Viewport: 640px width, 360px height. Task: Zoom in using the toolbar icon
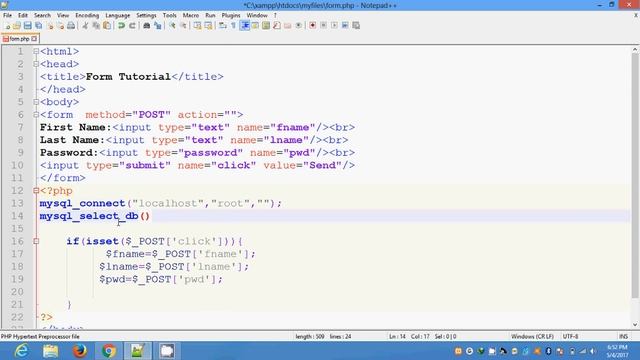click(x=172, y=26)
